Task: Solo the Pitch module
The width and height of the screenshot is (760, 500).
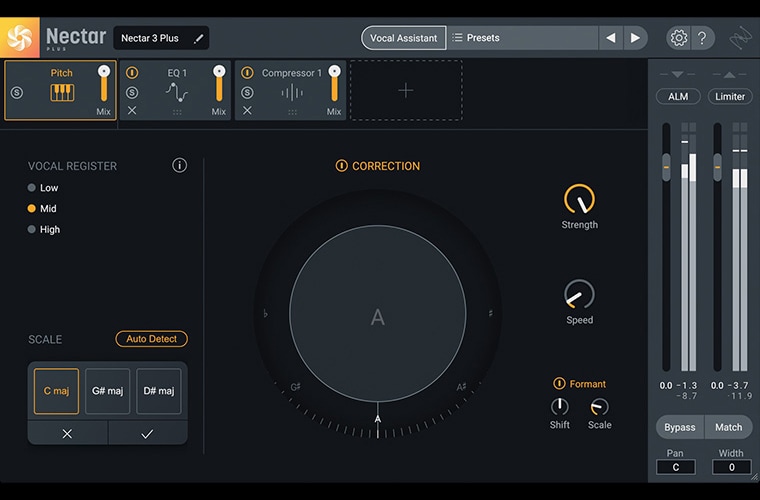Action: click(x=17, y=92)
